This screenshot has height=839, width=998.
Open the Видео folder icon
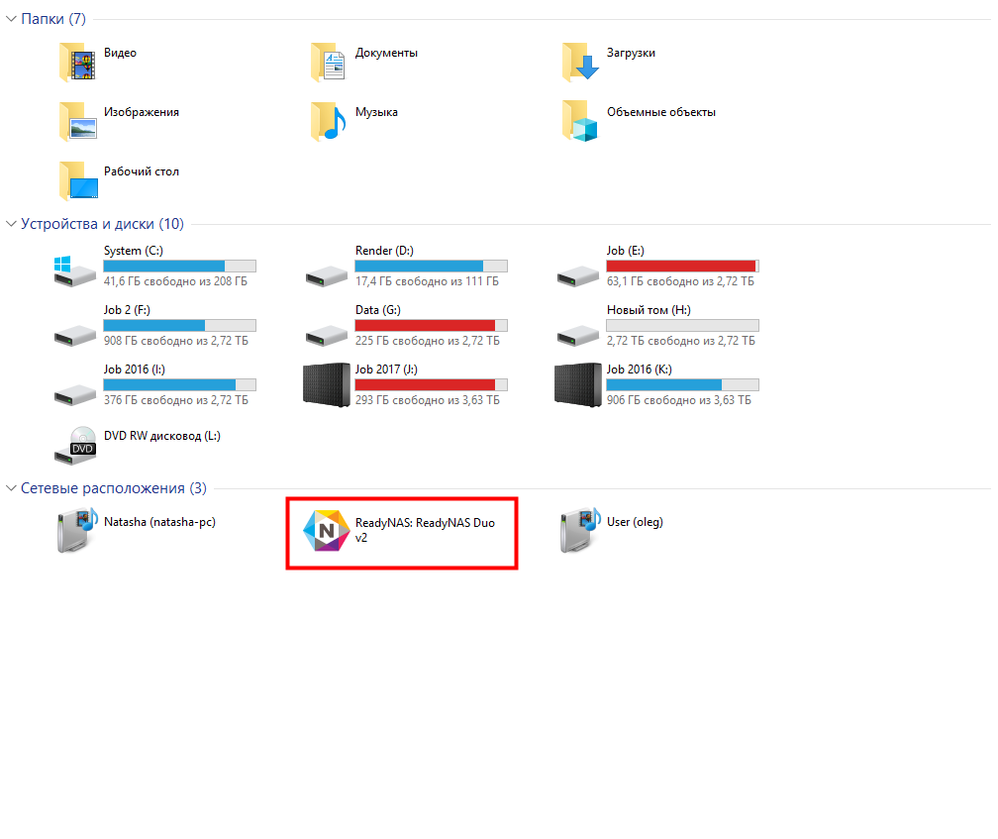[77, 62]
